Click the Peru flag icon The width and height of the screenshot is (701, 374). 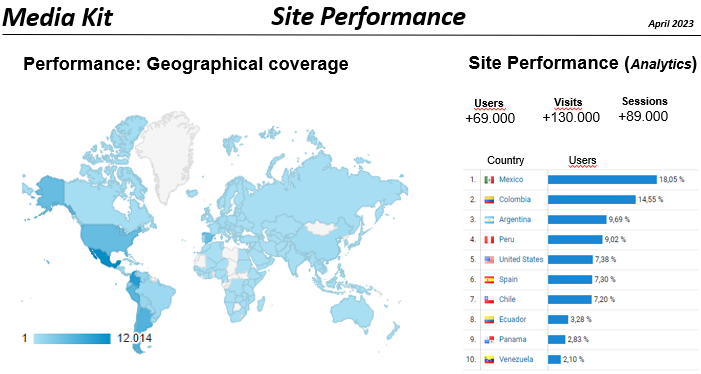coord(489,240)
